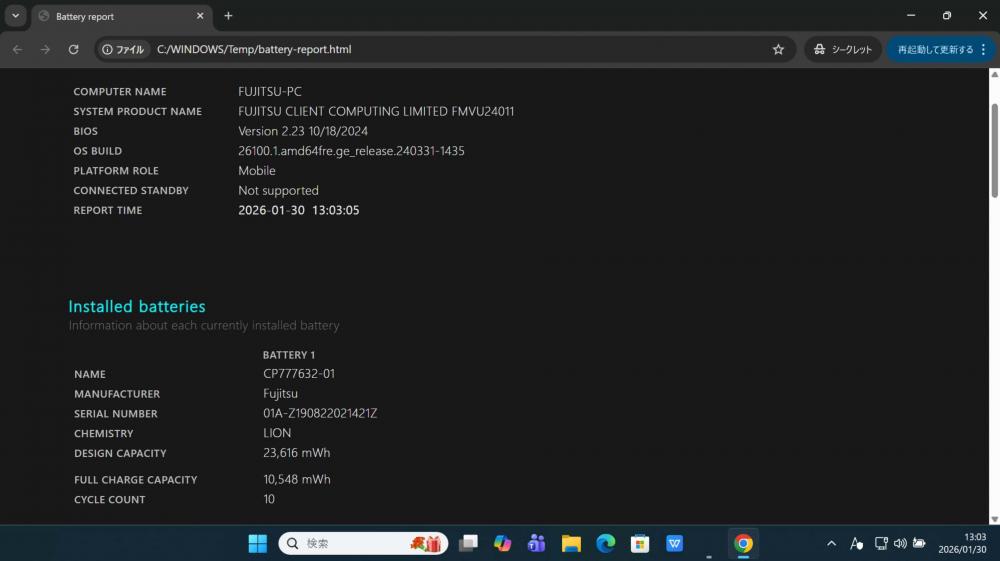Click 再起動して更新する relaunch to update button
This screenshot has width=1000, height=561.
click(935, 49)
